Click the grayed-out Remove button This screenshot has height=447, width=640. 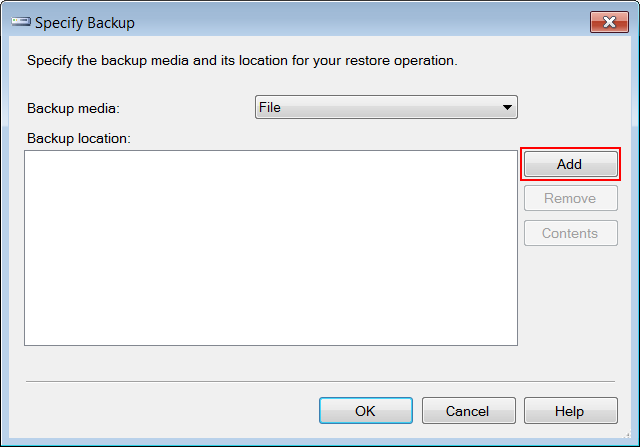point(571,198)
